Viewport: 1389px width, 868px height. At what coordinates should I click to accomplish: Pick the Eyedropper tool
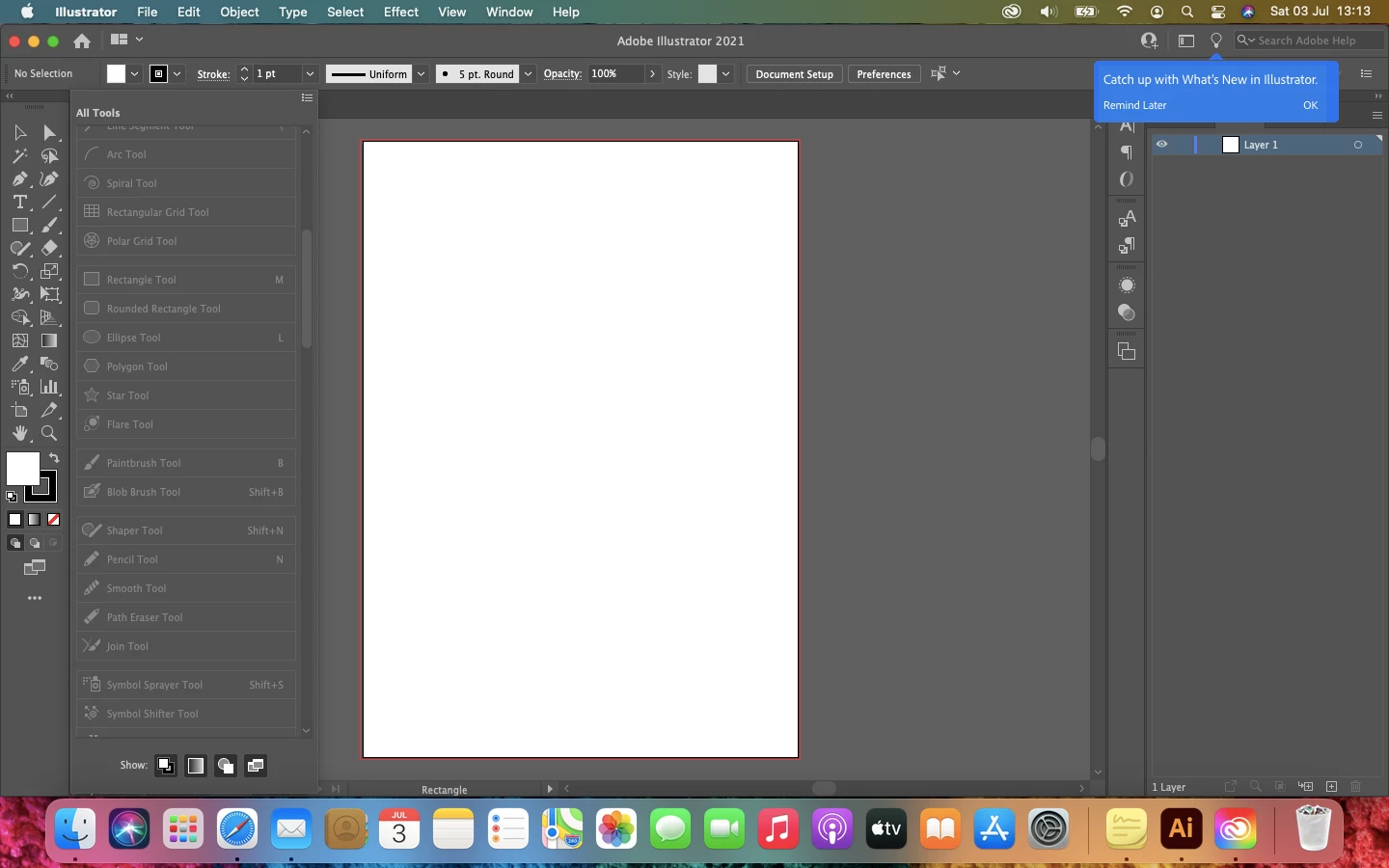point(19,364)
